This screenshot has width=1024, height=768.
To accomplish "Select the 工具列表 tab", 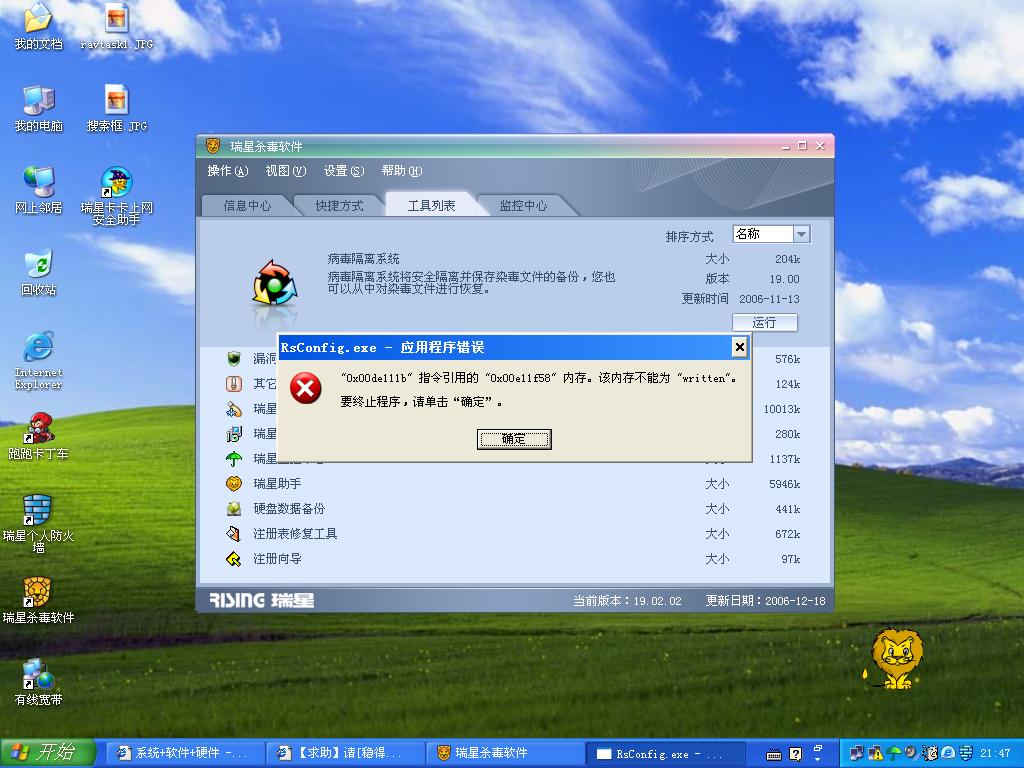I will point(431,206).
